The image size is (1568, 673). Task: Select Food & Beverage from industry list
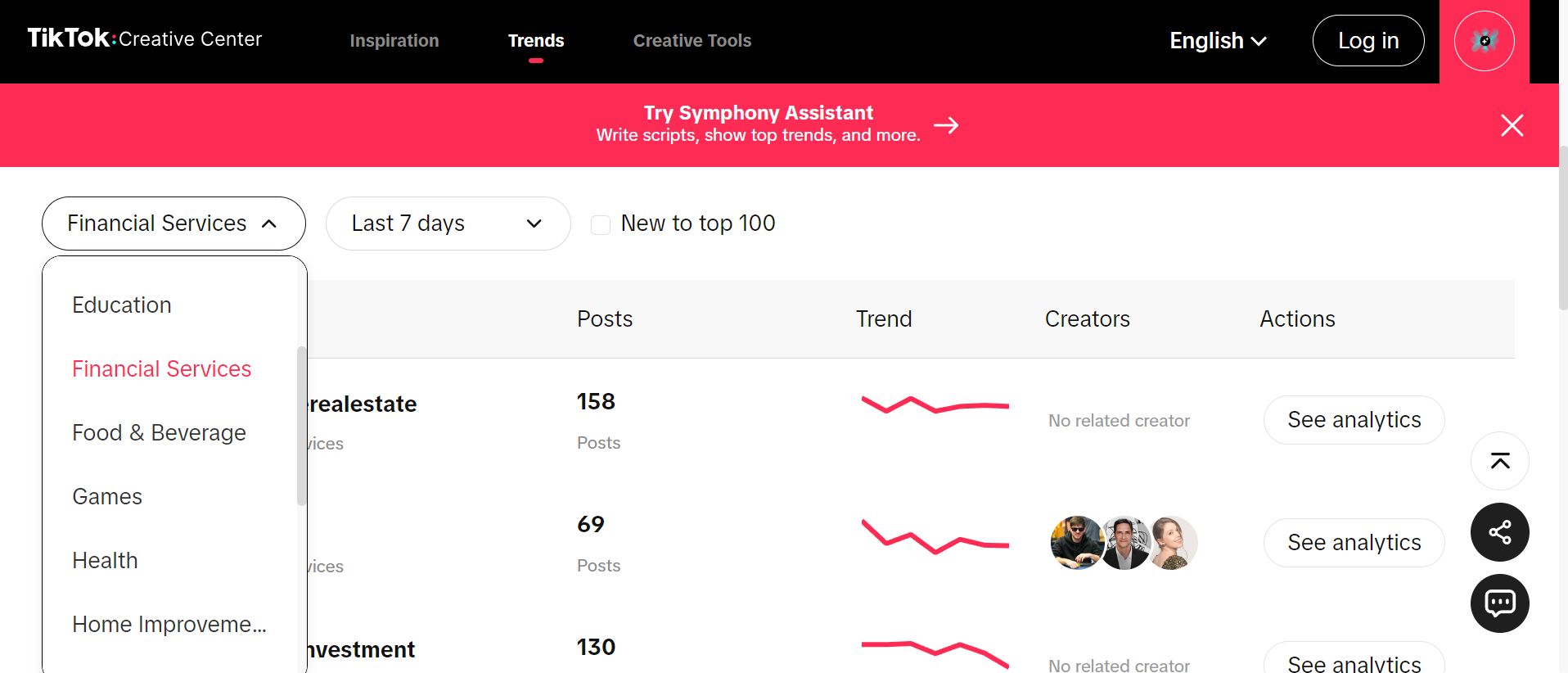point(159,432)
